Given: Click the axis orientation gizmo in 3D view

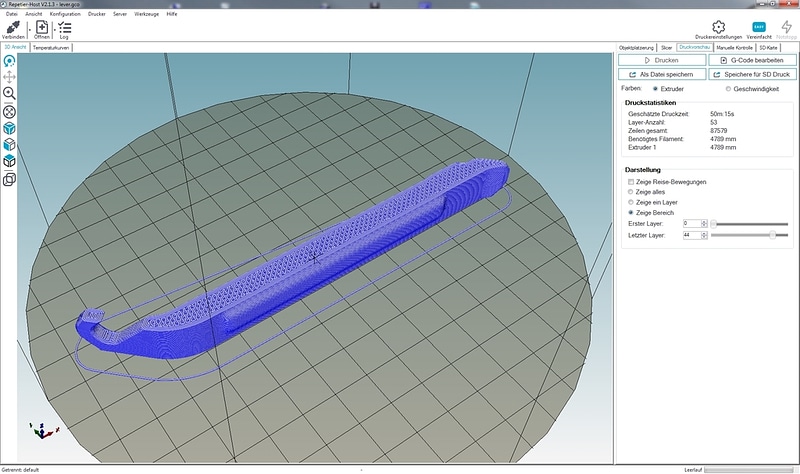Looking at the screenshot, I should tap(44, 431).
